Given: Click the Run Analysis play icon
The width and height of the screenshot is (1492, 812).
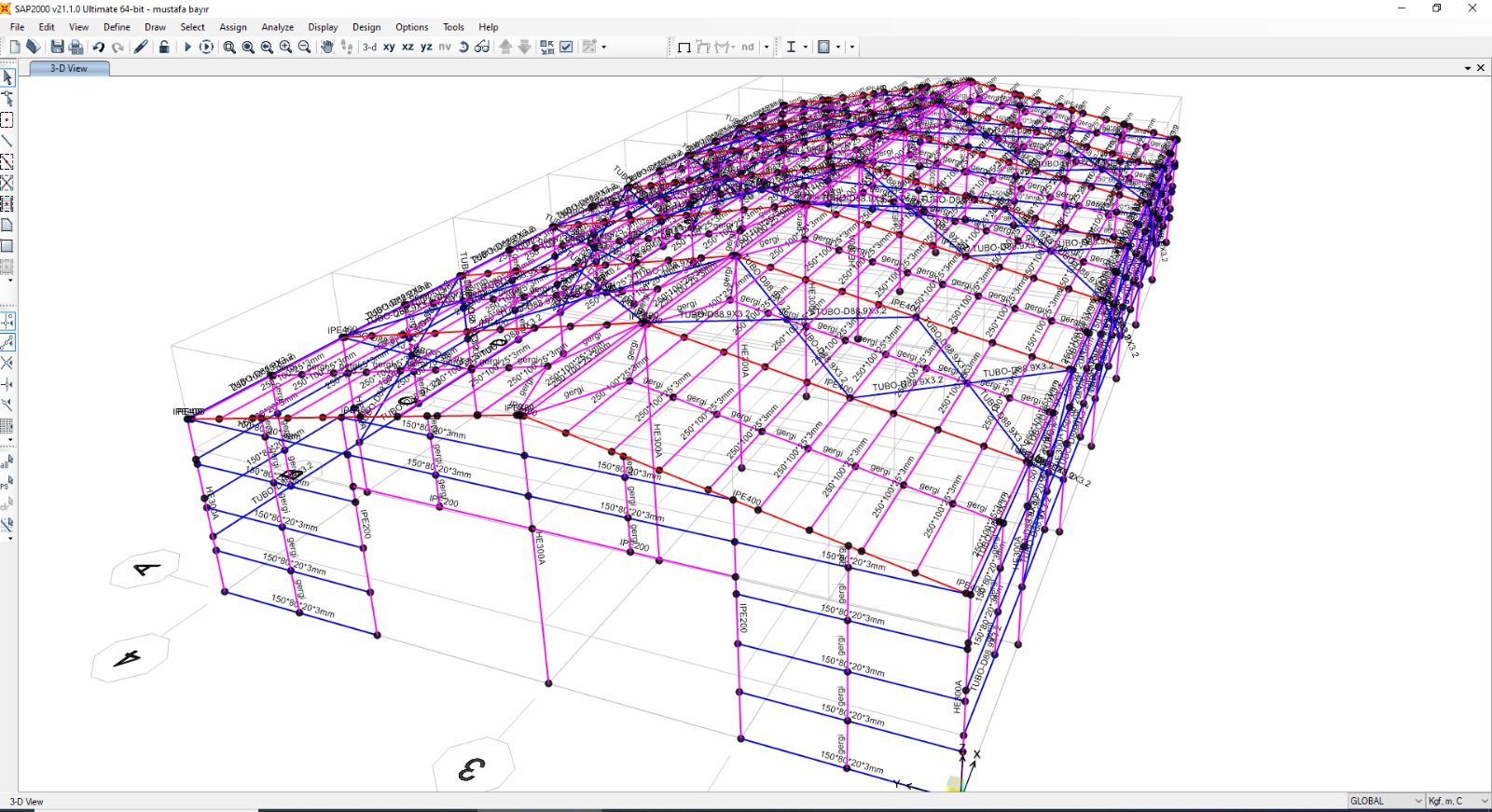Looking at the screenshot, I should (187, 47).
